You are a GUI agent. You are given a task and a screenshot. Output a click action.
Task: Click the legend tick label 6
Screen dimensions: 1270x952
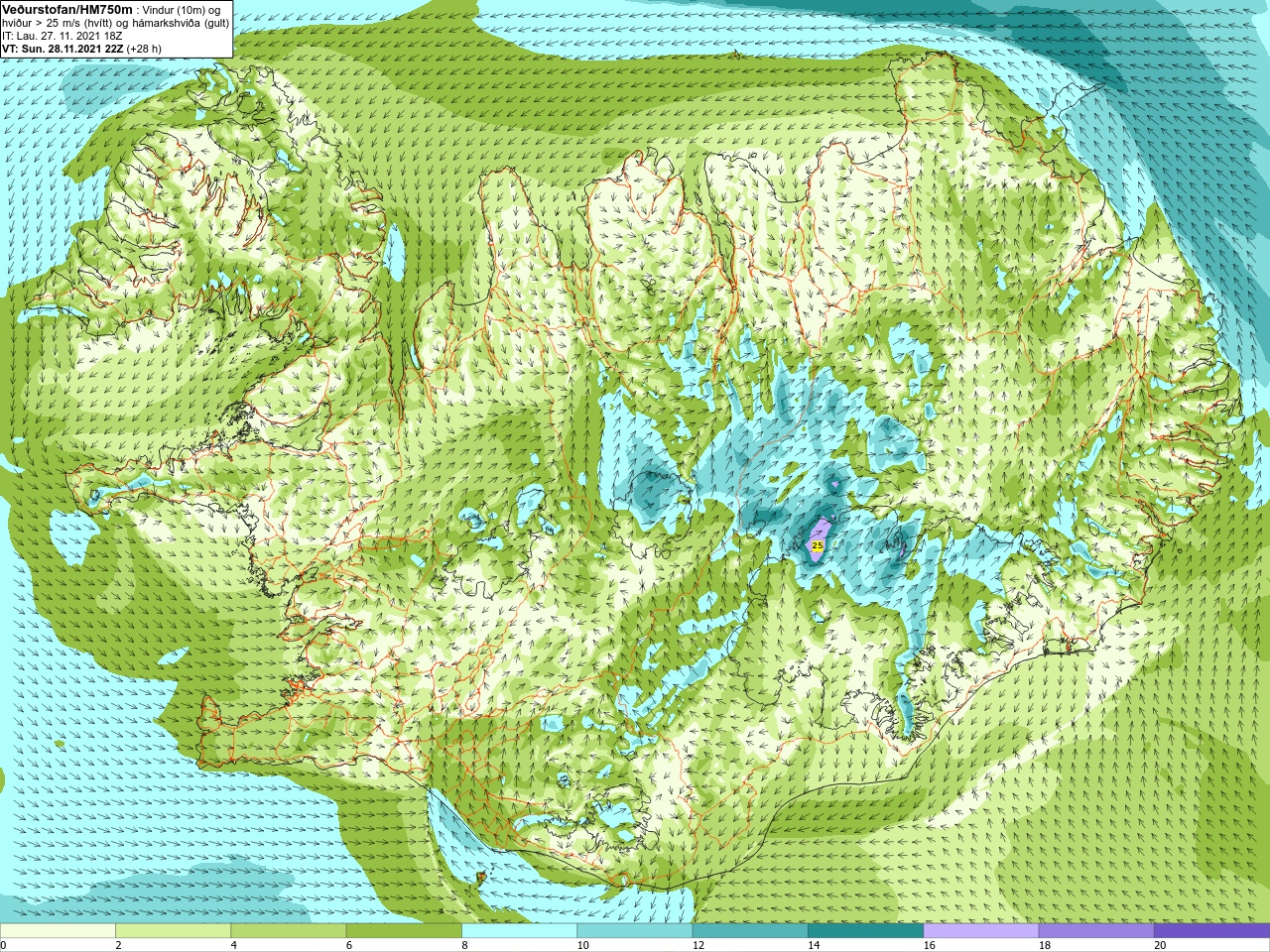point(349,946)
